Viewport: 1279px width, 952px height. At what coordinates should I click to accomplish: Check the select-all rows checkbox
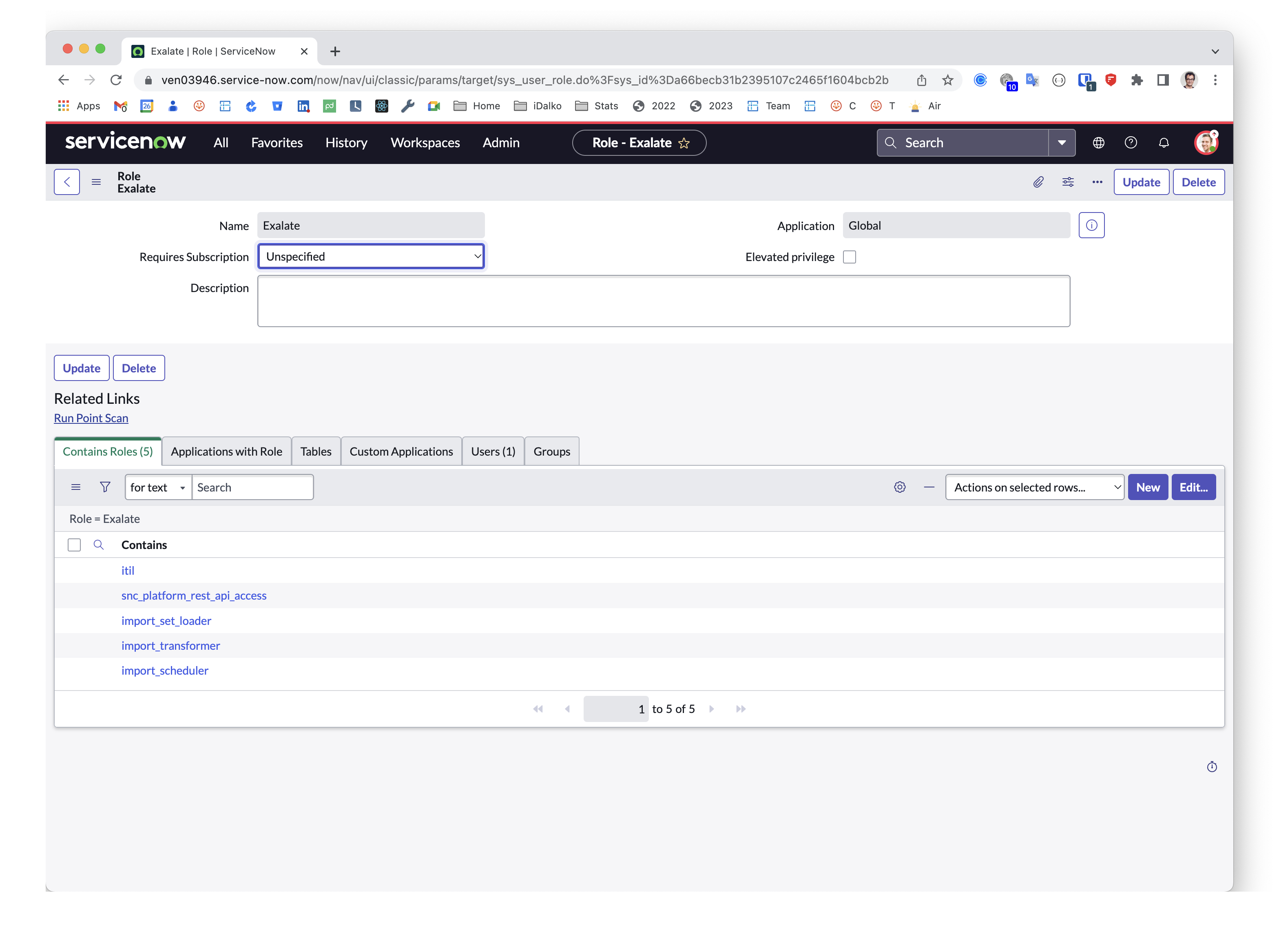[x=74, y=545]
